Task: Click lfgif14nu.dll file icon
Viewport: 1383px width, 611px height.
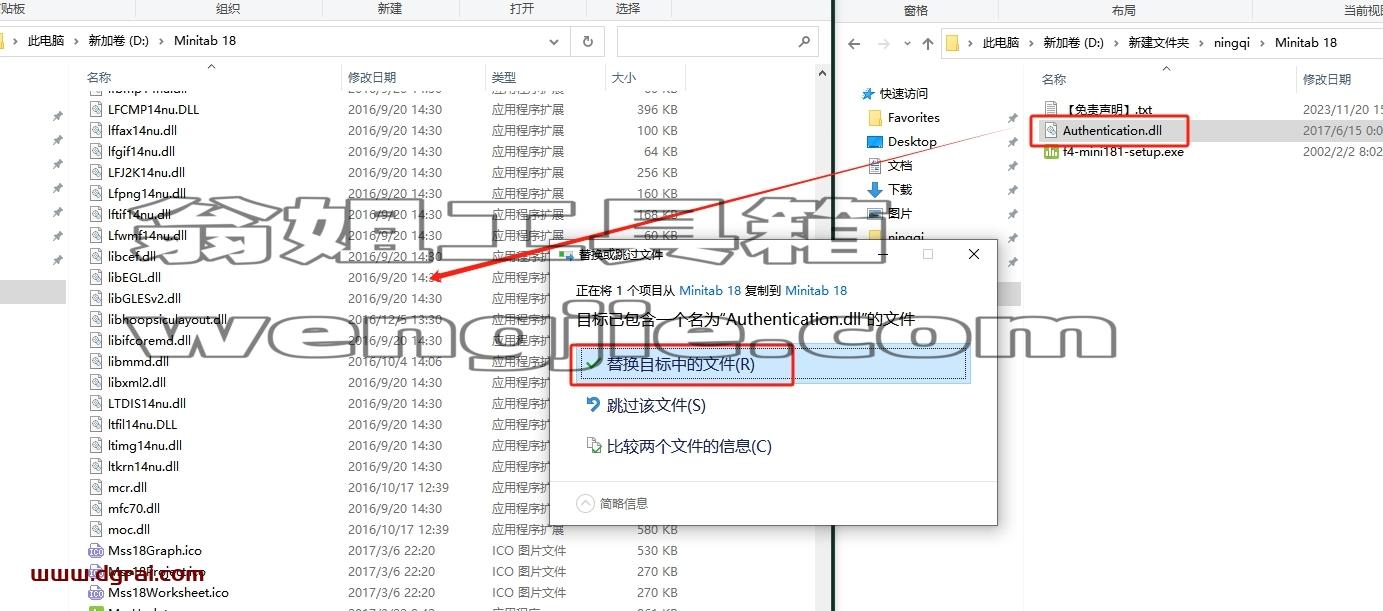Action: [96, 151]
